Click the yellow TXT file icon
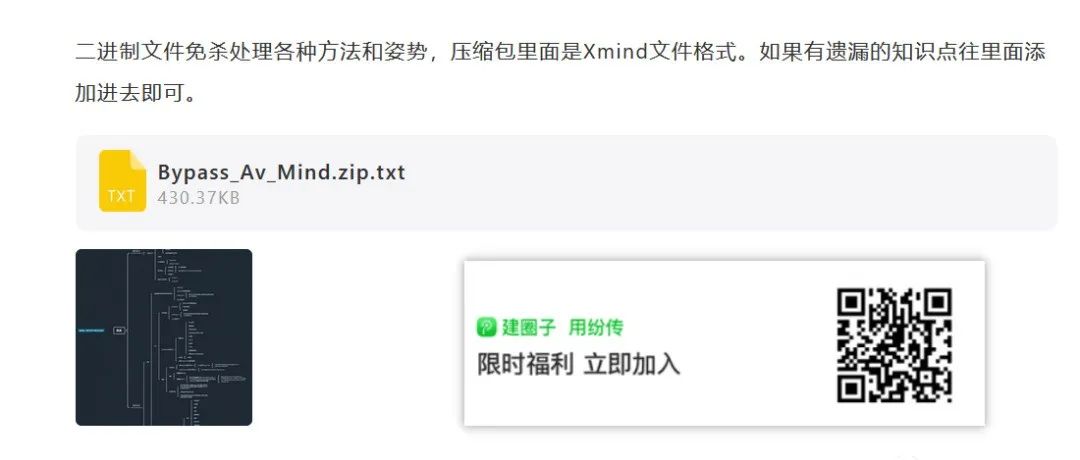The height and width of the screenshot is (460, 1080). pos(123,181)
